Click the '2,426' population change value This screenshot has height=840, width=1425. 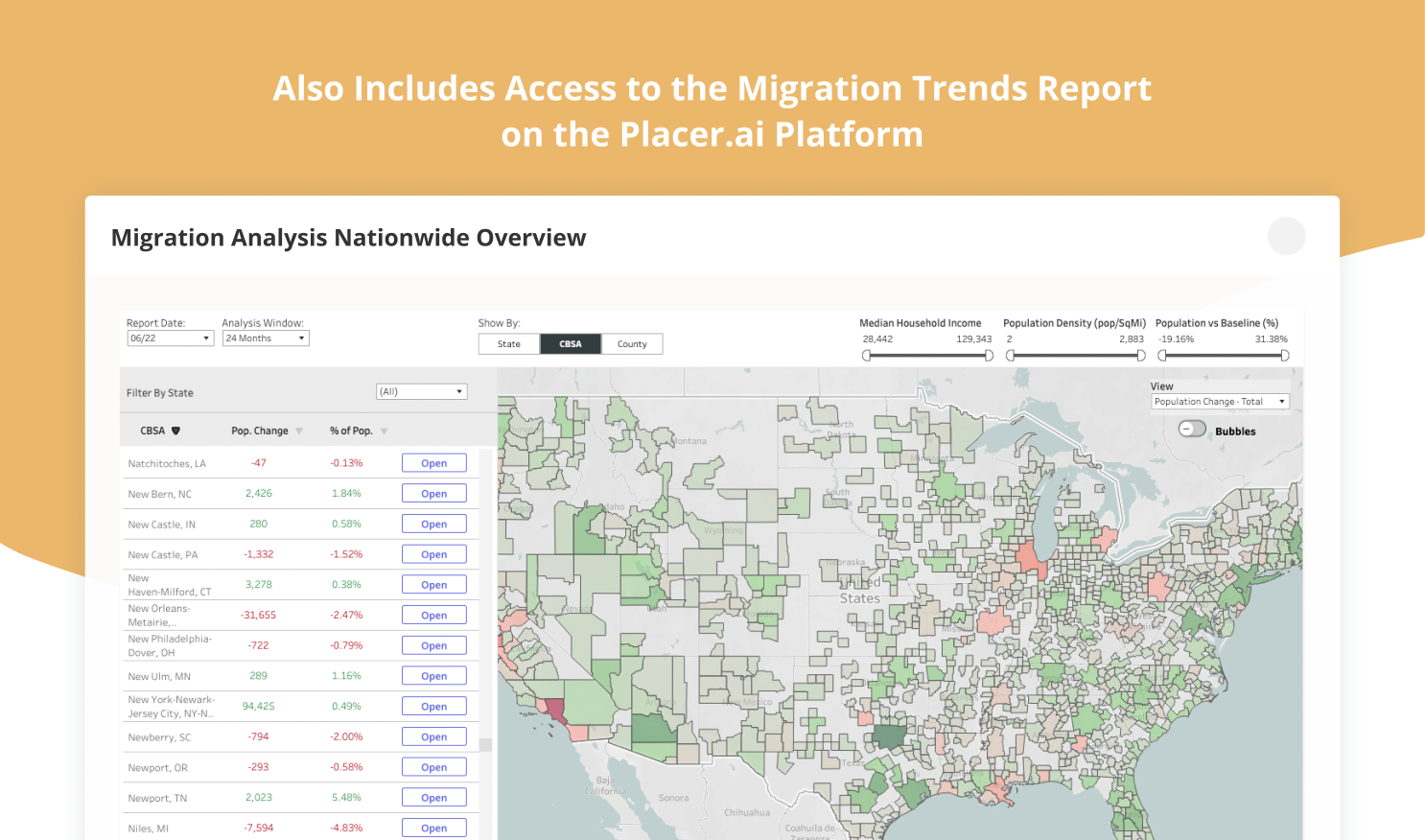pyautogui.click(x=258, y=494)
